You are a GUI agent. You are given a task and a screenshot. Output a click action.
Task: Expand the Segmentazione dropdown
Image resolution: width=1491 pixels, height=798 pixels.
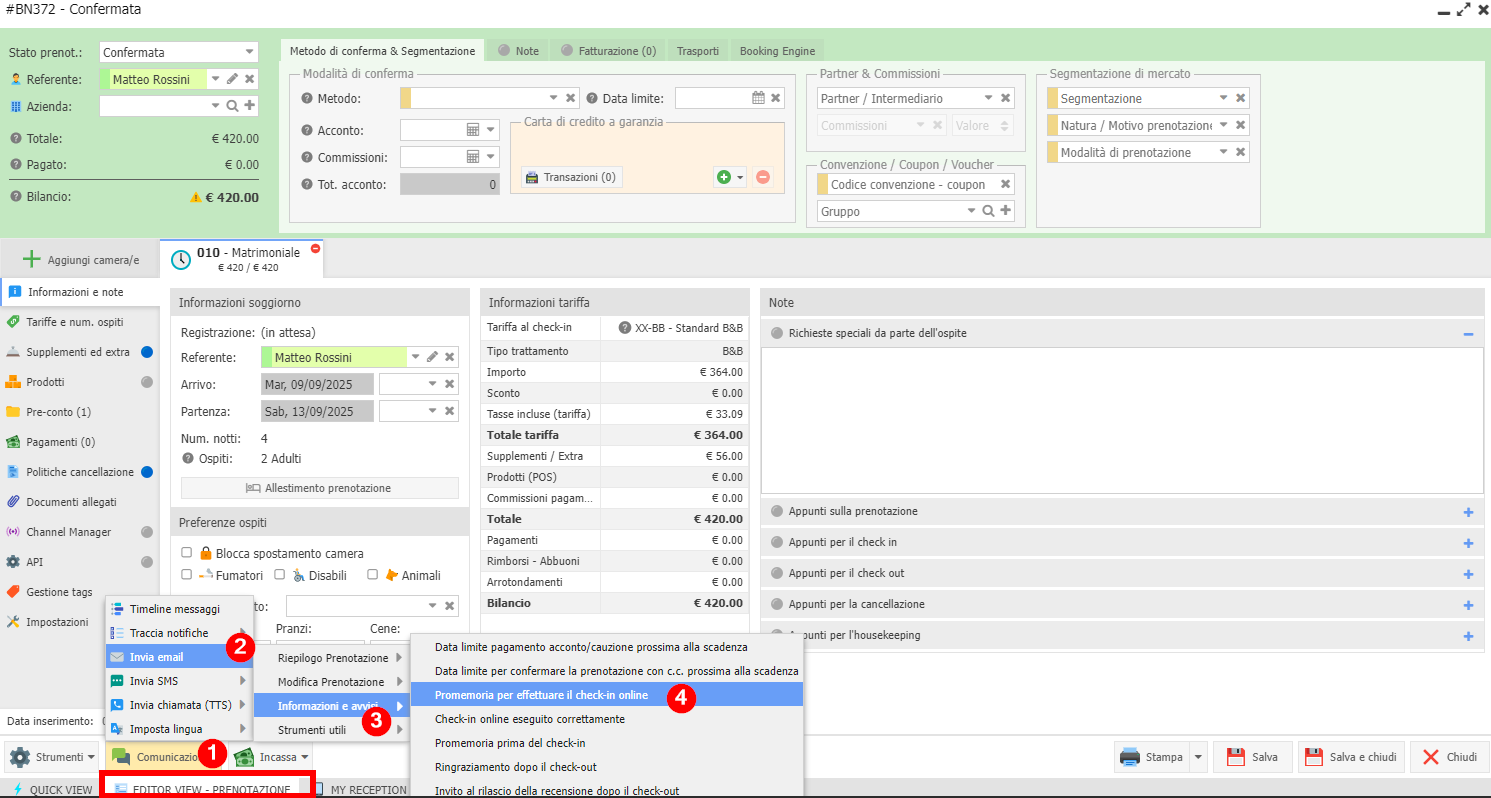point(1223,98)
